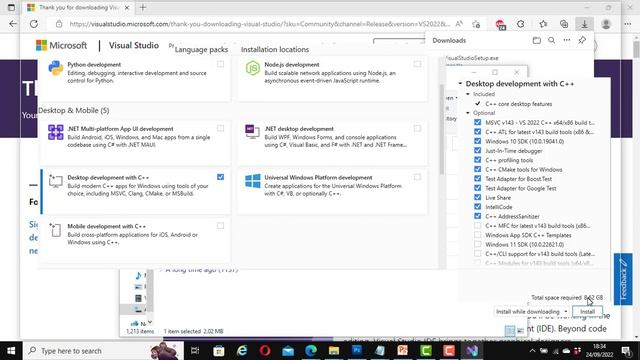Check C++ MFC for latest v143 build tools
Screen dimensions: 640x360
478,226
